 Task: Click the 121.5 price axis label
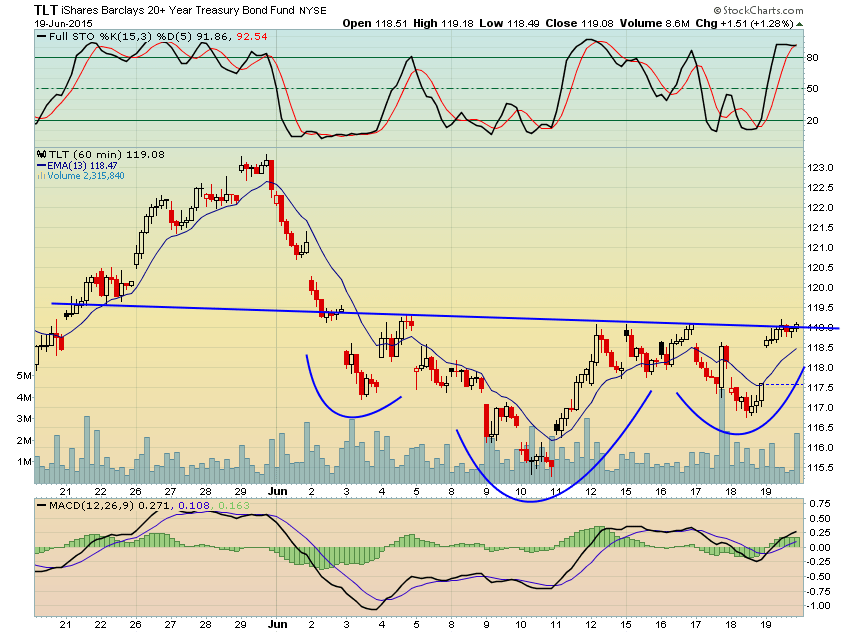click(820, 228)
